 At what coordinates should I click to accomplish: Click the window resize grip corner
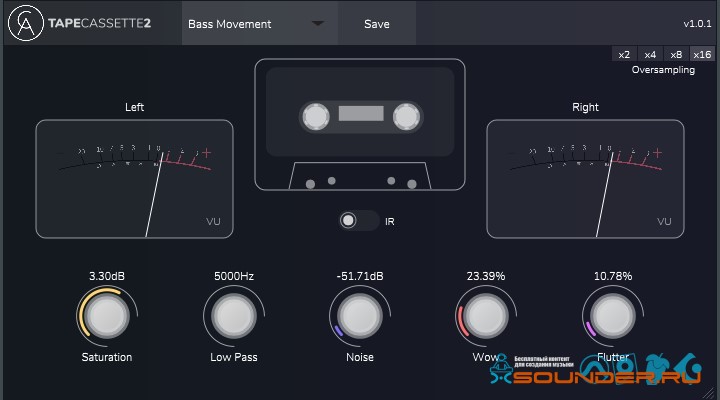tap(710, 393)
